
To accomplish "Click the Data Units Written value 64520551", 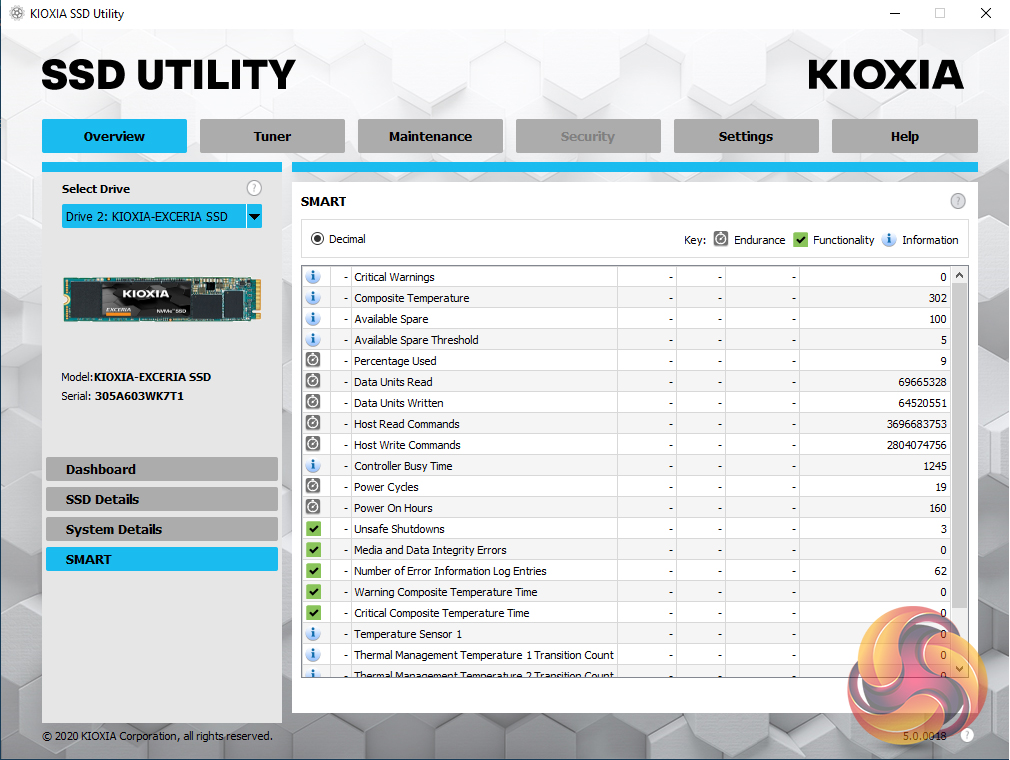I will pyautogui.click(x=922, y=403).
